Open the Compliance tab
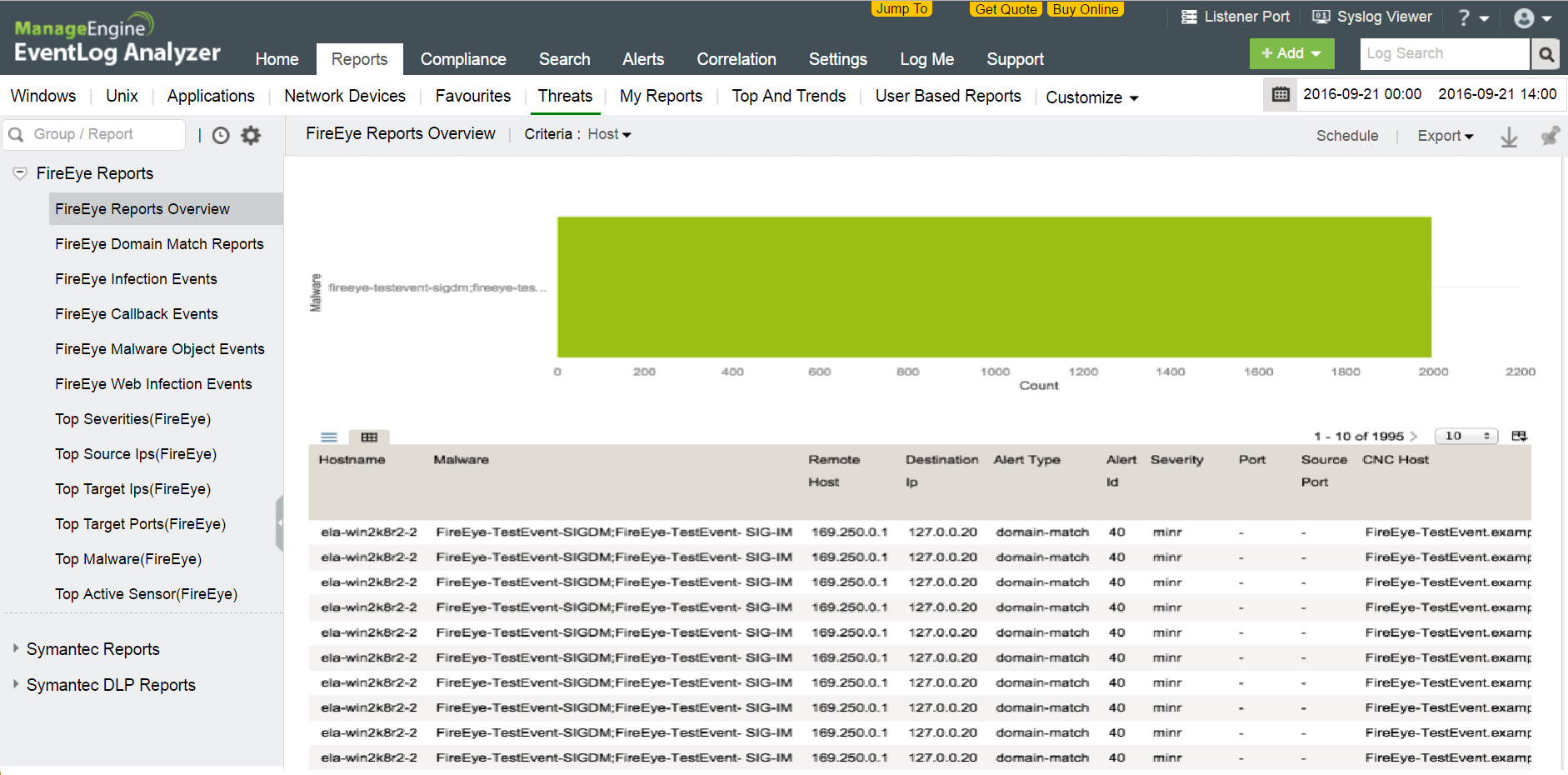Image resolution: width=1568 pixels, height=775 pixels. pos(462,59)
